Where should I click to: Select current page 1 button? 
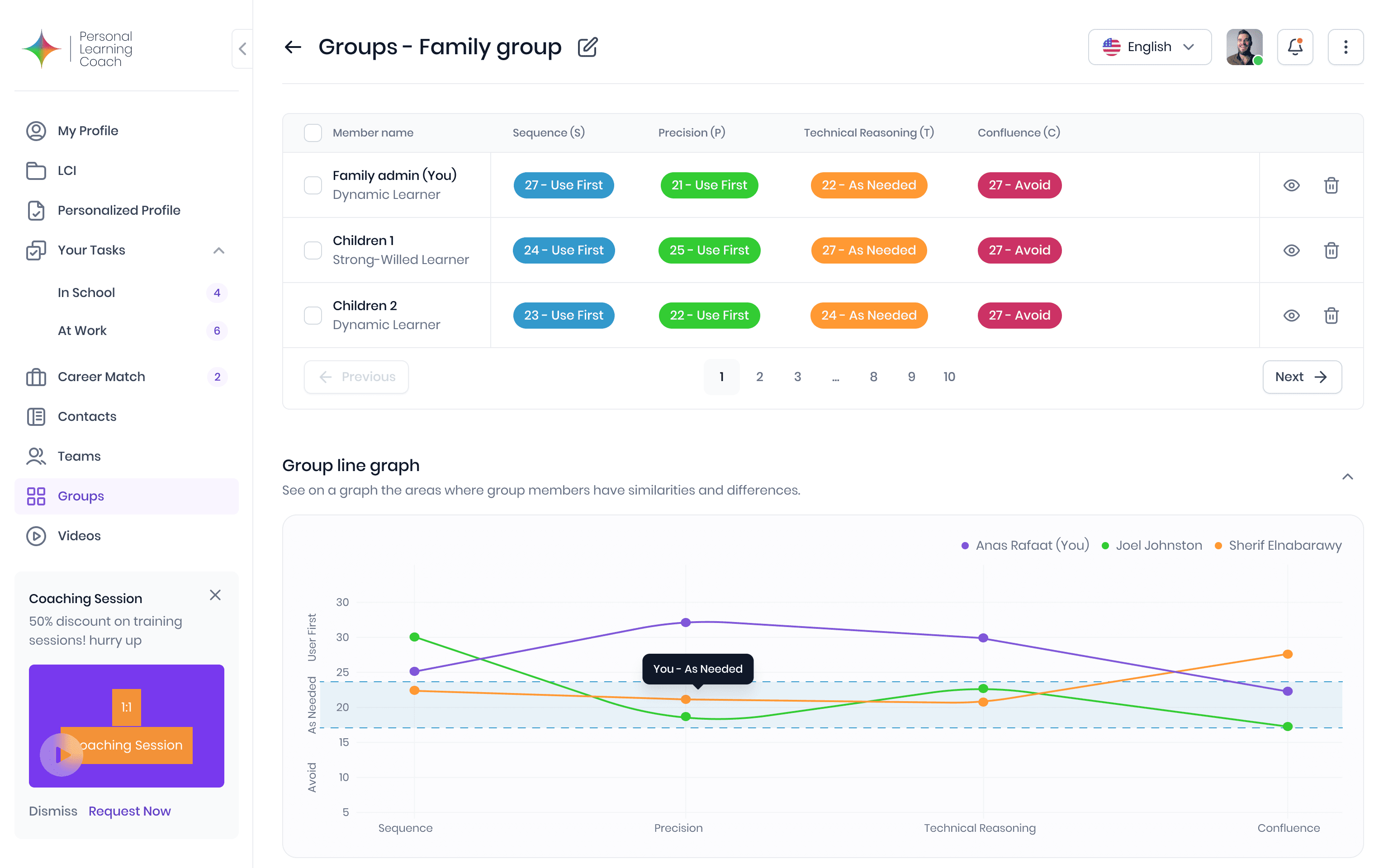coord(721,377)
